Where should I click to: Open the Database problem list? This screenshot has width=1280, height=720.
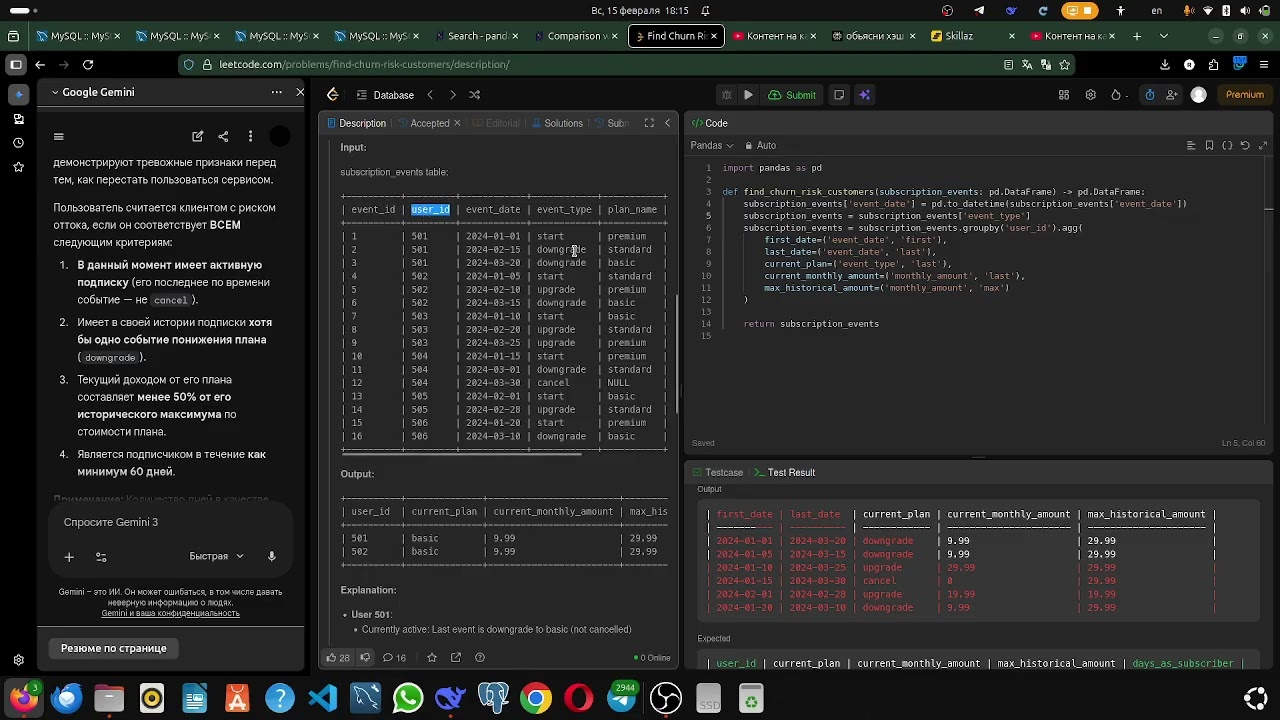[384, 95]
